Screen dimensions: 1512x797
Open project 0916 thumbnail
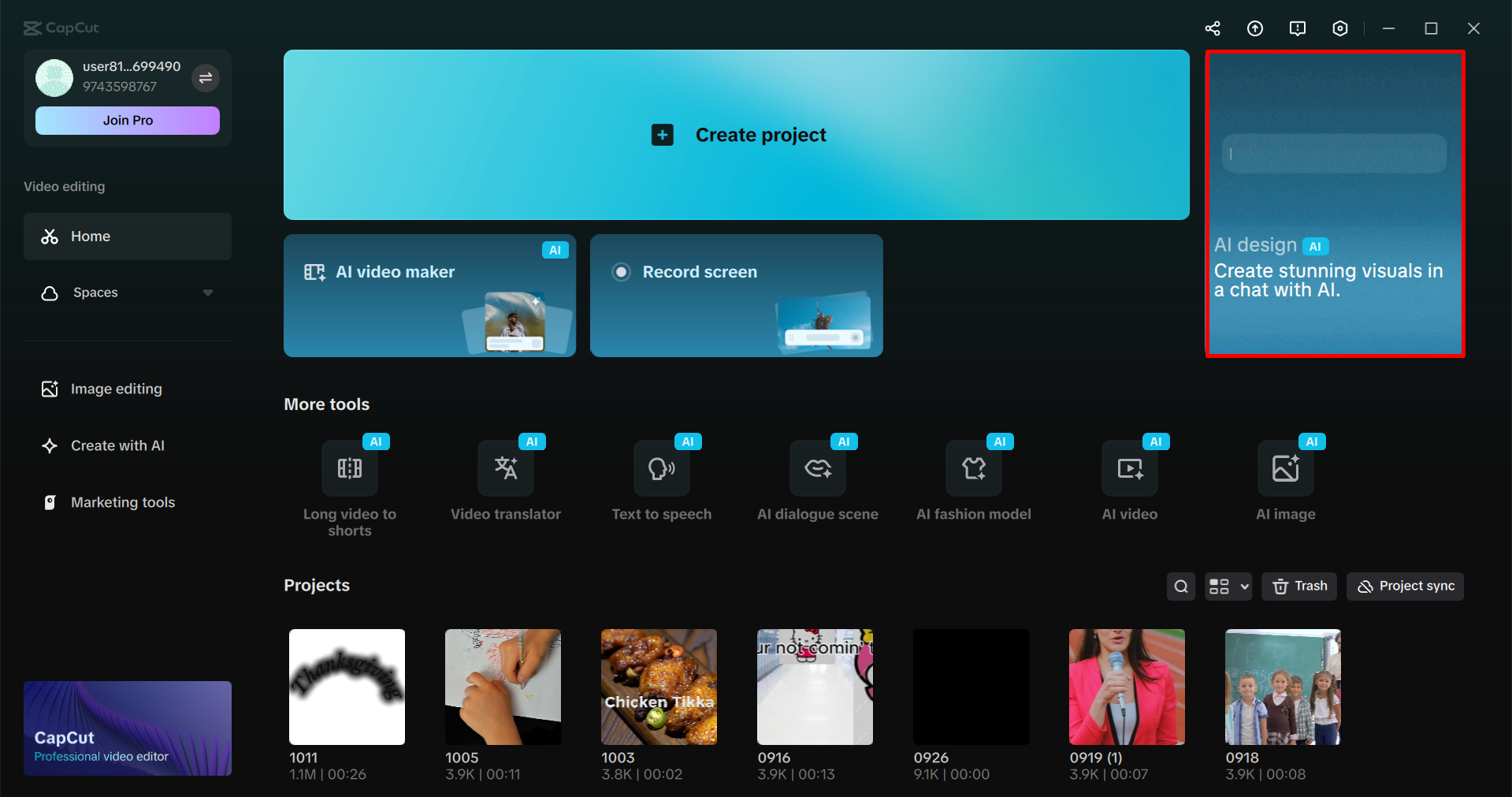coord(815,687)
